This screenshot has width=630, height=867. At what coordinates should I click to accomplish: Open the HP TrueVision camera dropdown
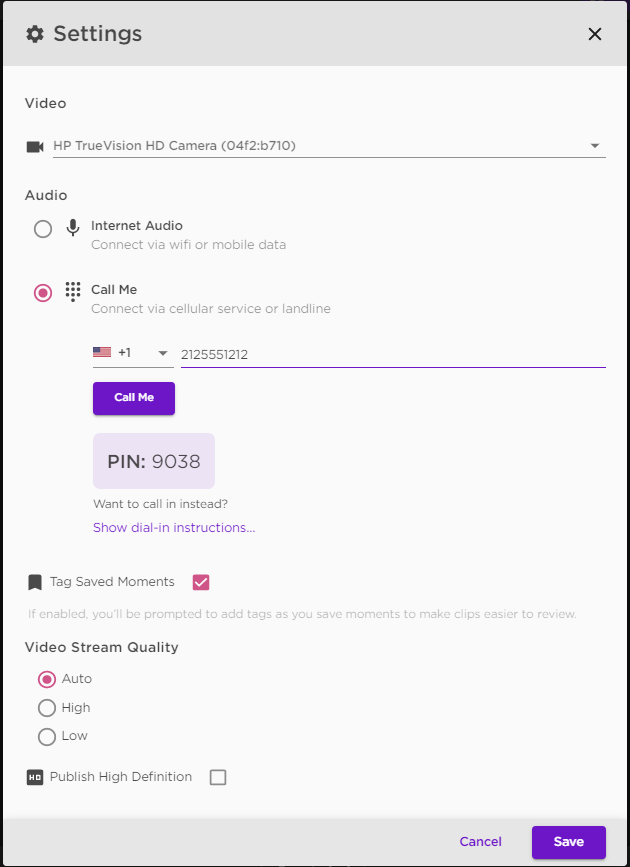329,146
